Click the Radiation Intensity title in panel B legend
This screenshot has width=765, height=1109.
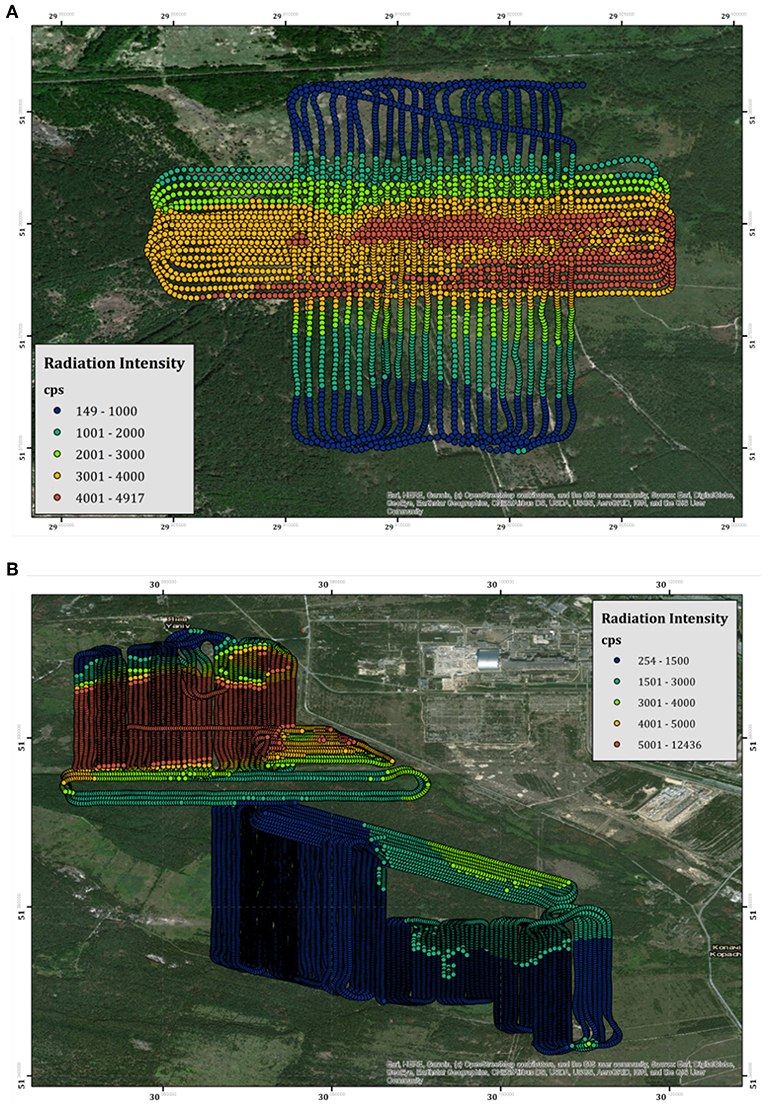[x=664, y=618]
